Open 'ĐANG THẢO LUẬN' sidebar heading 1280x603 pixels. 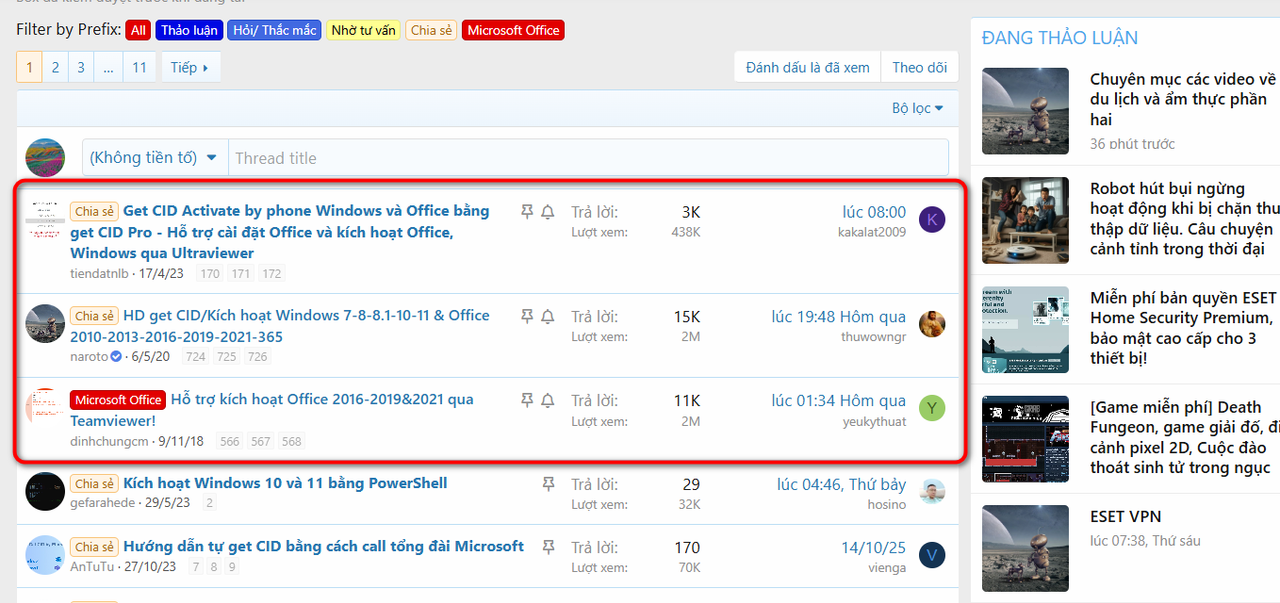(1060, 38)
